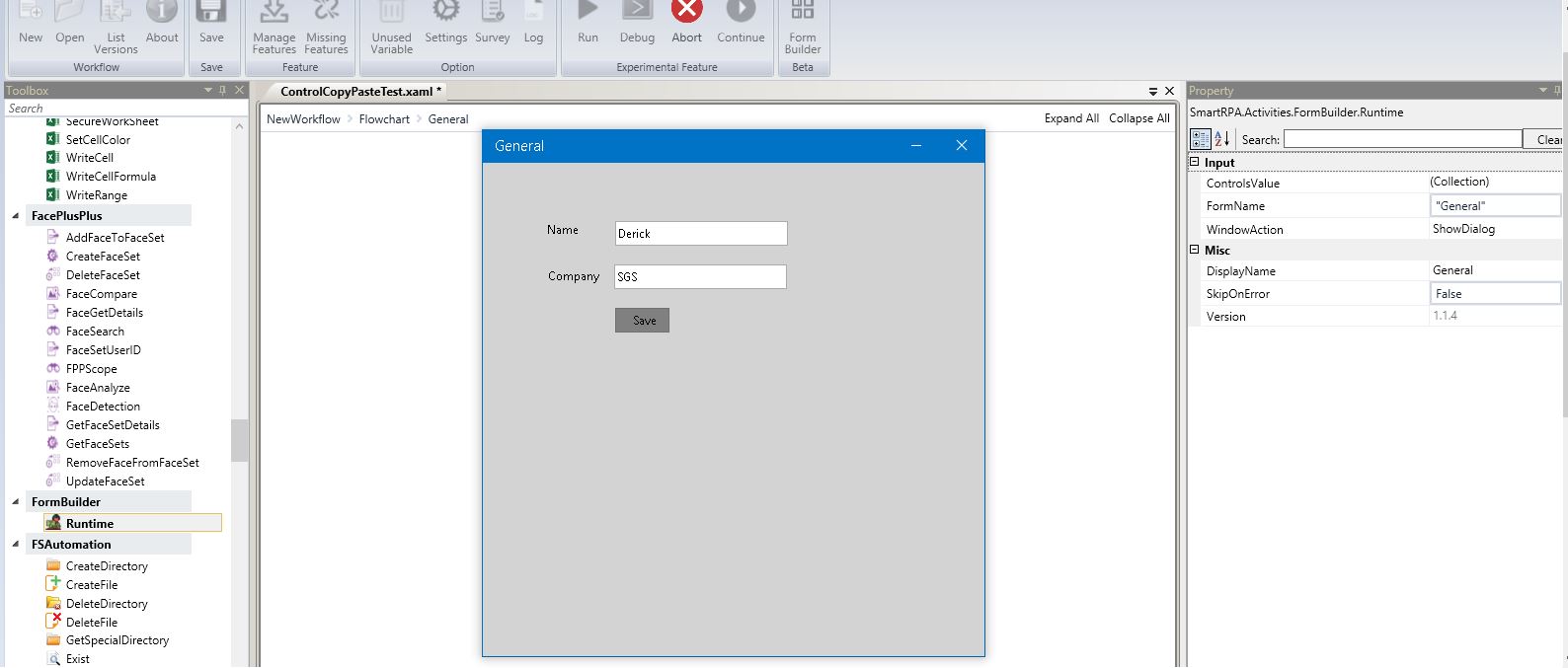
Task: Open the Form Builder tool
Action: pyautogui.click(x=802, y=12)
